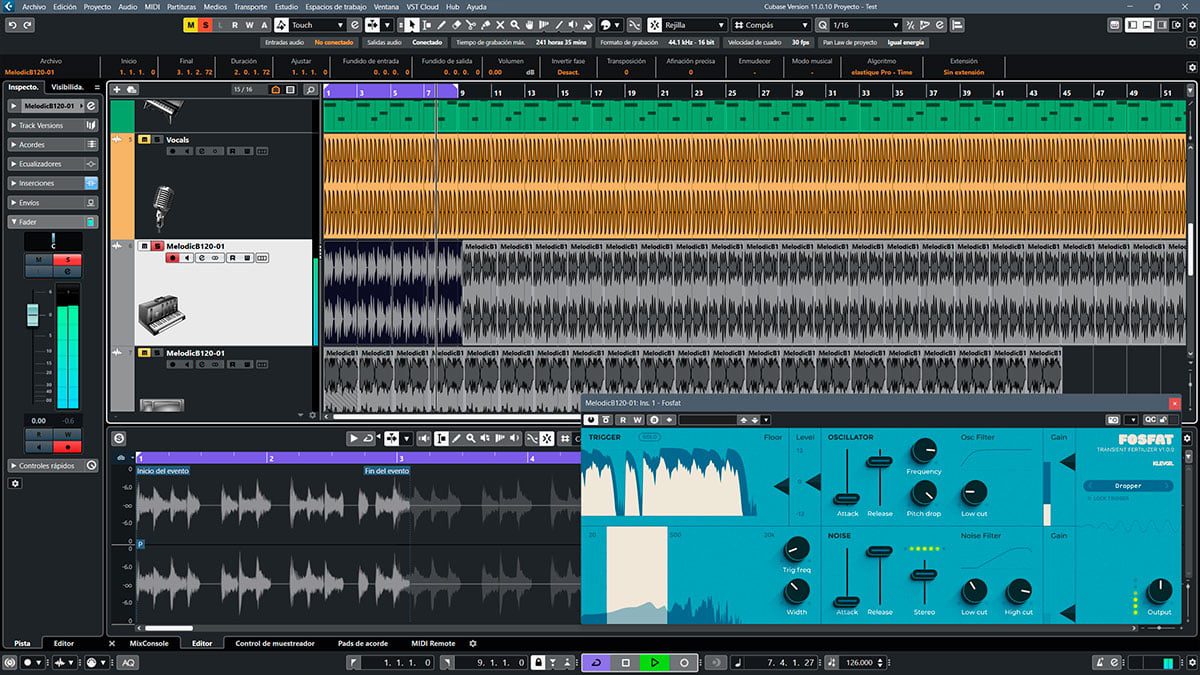
Task: Open the VST Cloud menu
Action: point(422,6)
